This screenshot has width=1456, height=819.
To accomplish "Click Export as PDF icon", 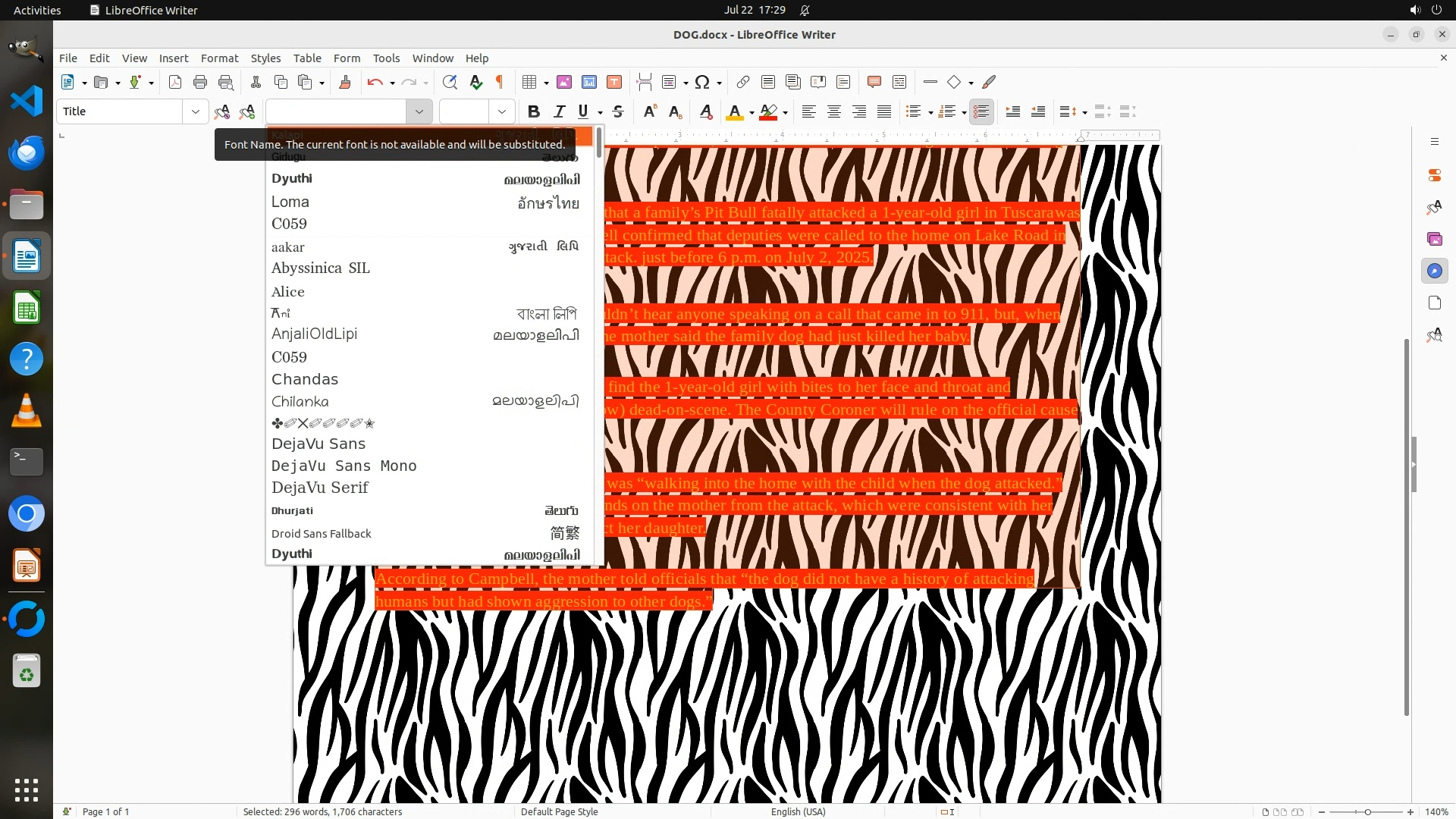I will [175, 82].
